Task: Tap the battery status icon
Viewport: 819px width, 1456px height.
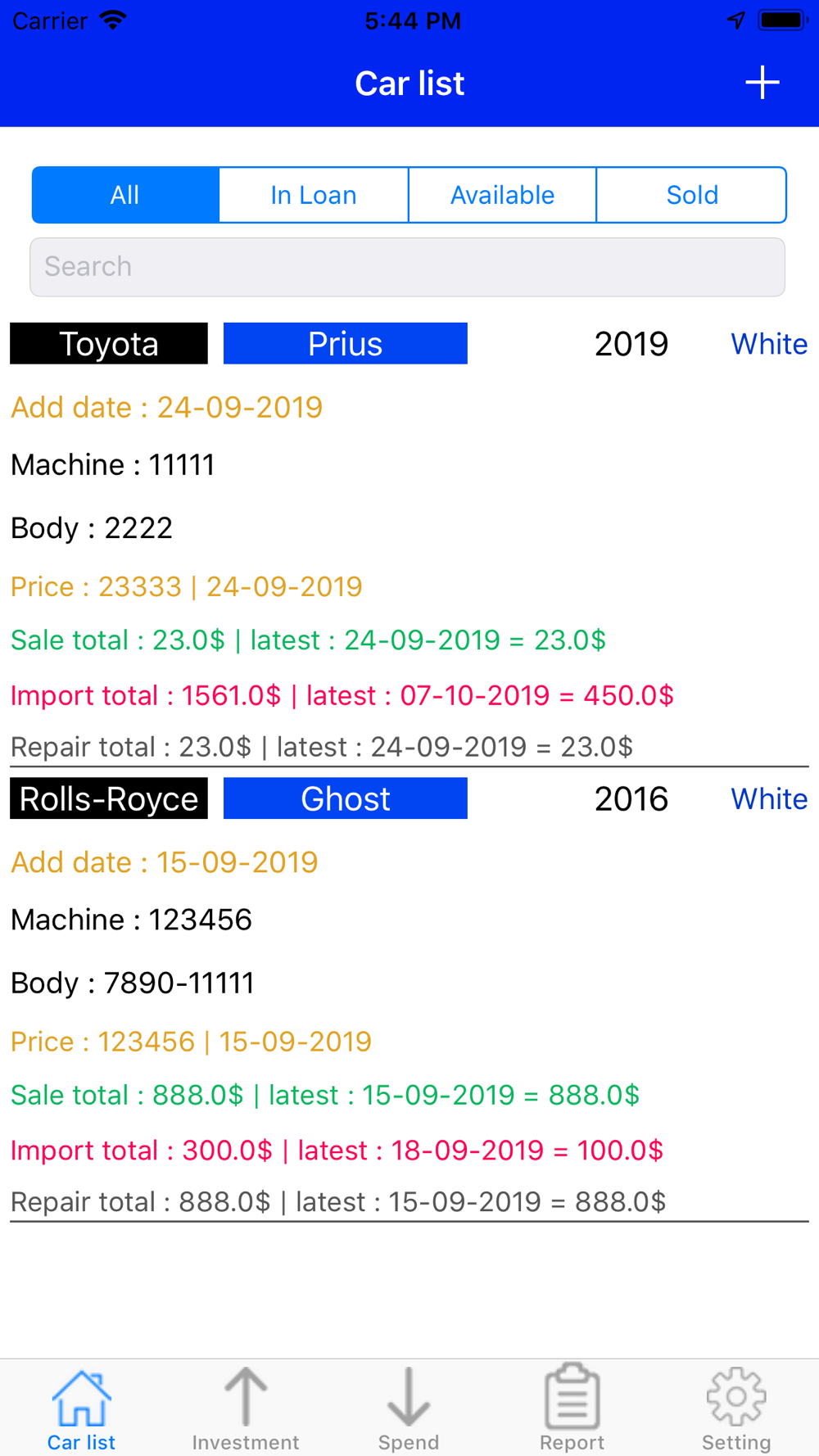Action: 782,20
